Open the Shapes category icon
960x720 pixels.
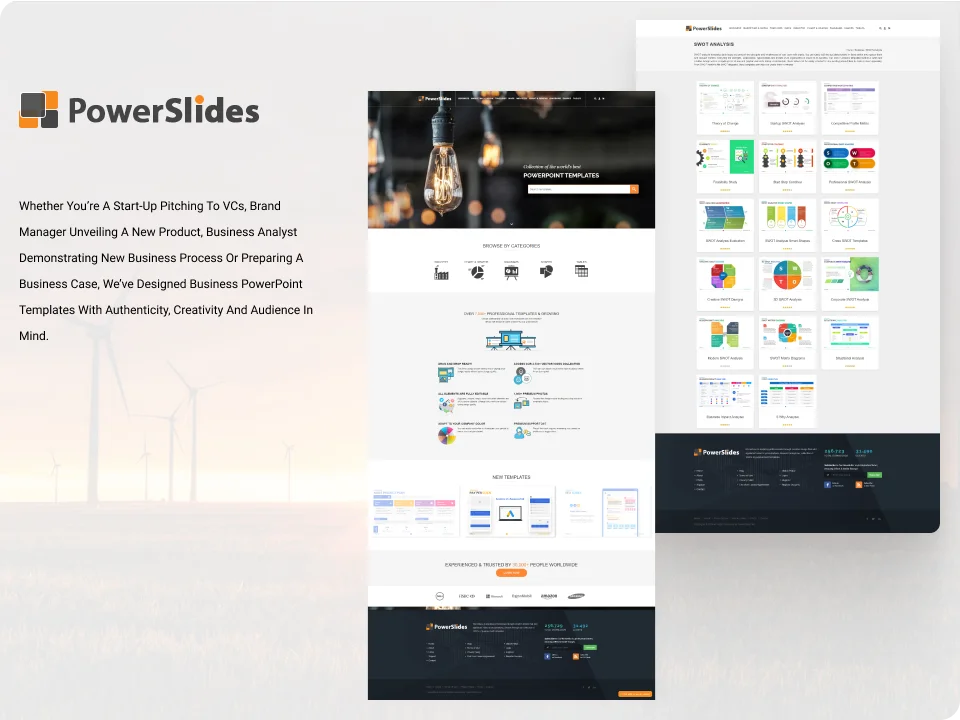[546, 271]
